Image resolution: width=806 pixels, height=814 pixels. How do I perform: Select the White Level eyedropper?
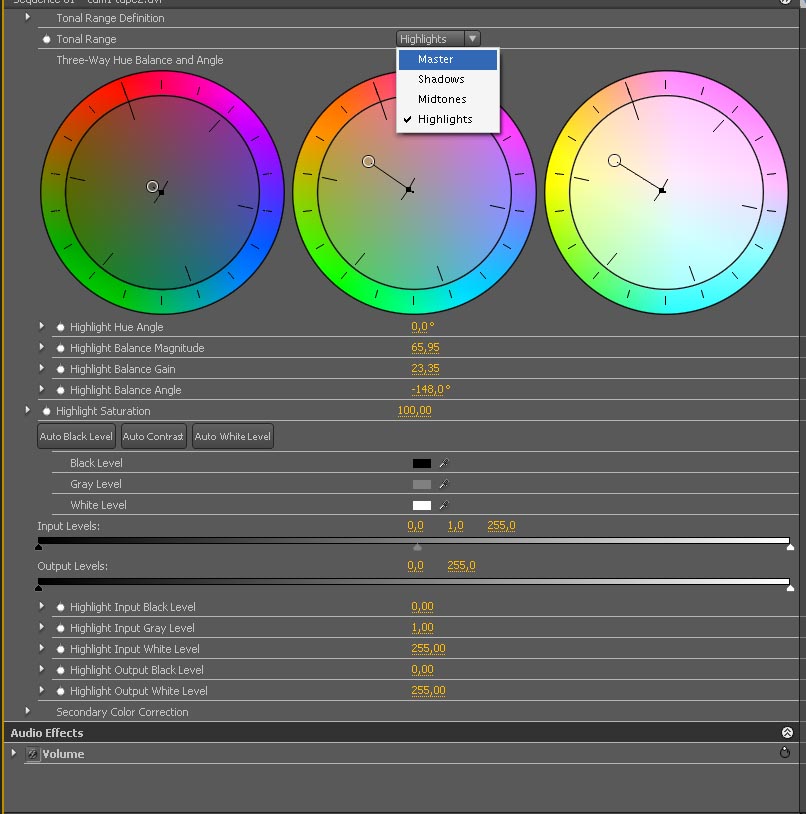[444, 505]
